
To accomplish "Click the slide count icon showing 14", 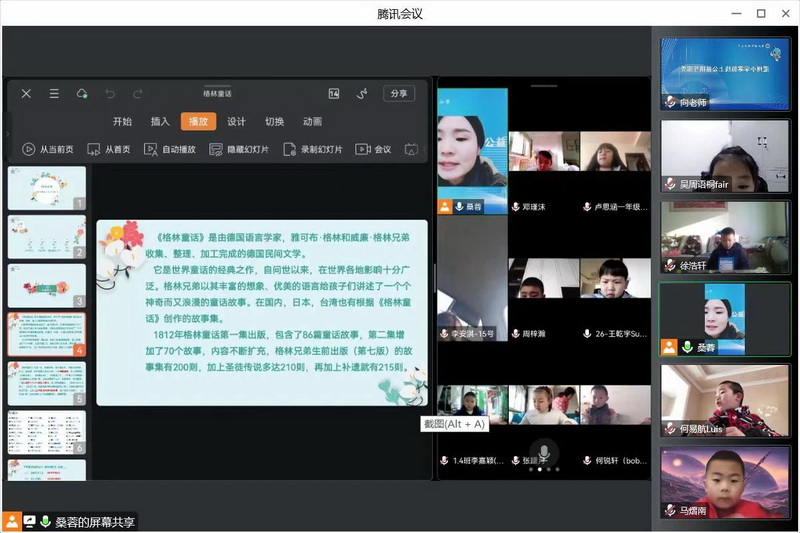I will pos(334,94).
